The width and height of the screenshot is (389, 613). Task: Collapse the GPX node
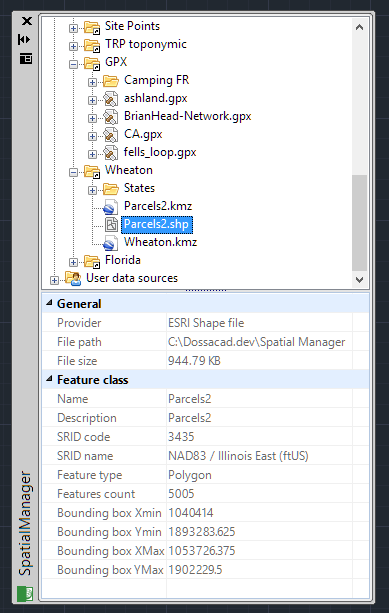pos(73,64)
